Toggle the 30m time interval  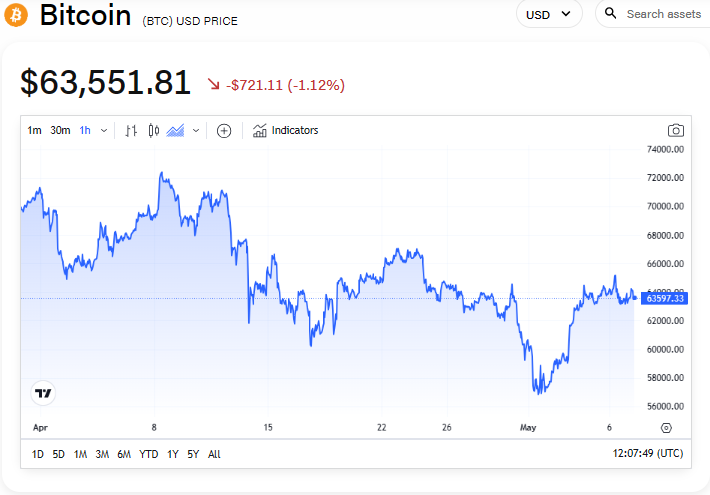tap(60, 130)
